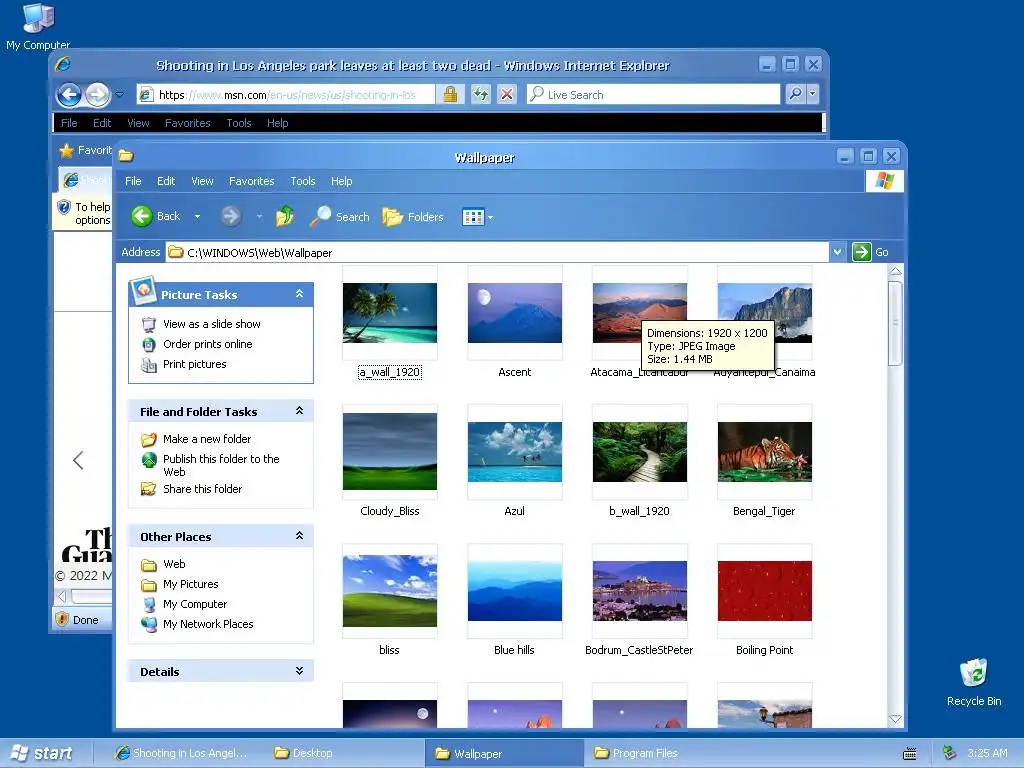Select the bliss wallpaper thumbnail

[x=390, y=591]
